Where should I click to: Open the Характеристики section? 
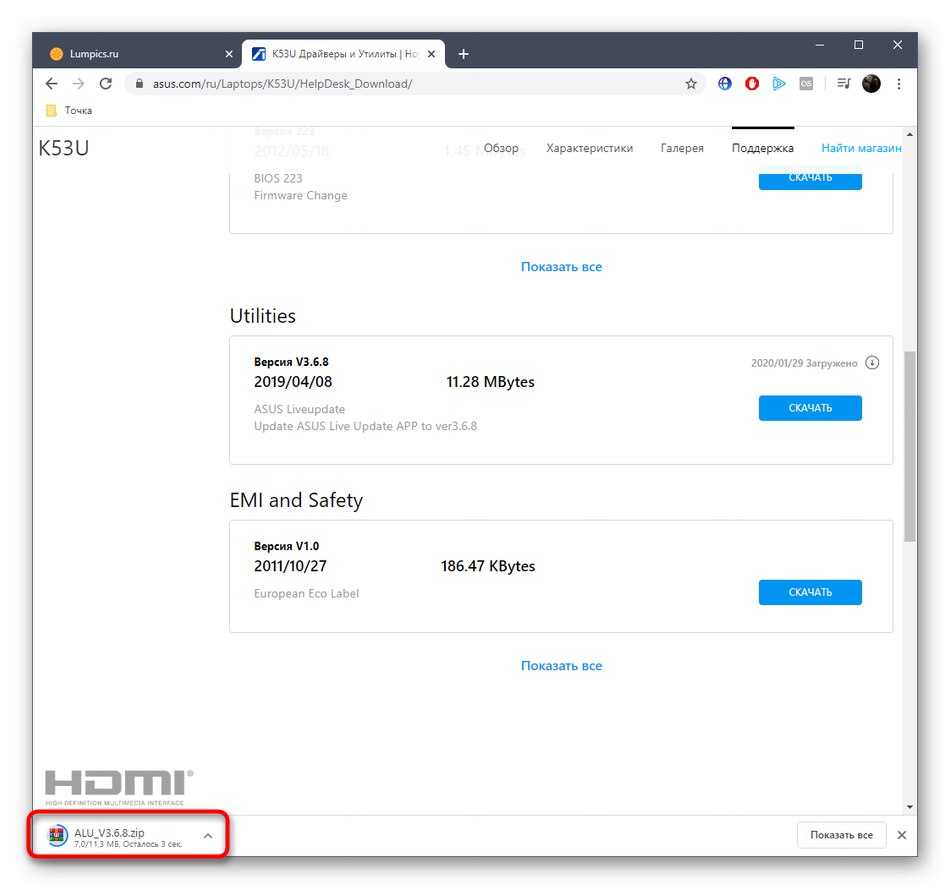(590, 148)
